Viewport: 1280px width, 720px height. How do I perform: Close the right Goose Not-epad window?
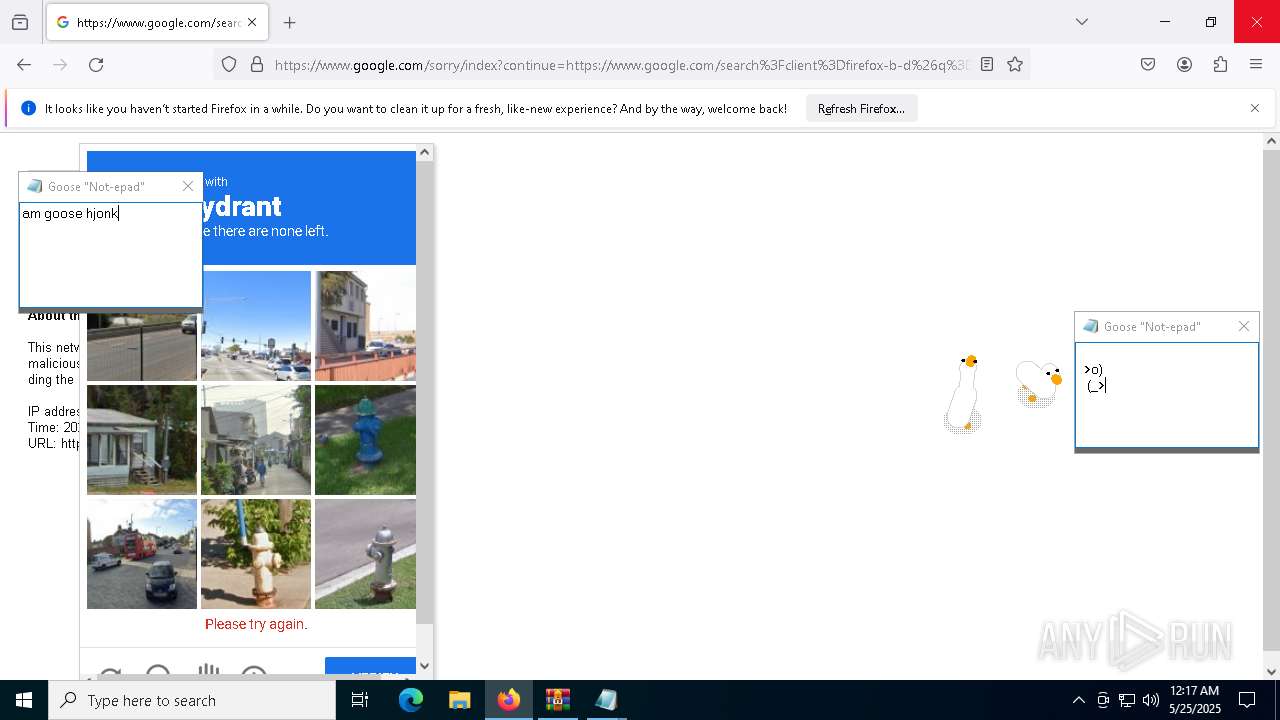click(1244, 326)
